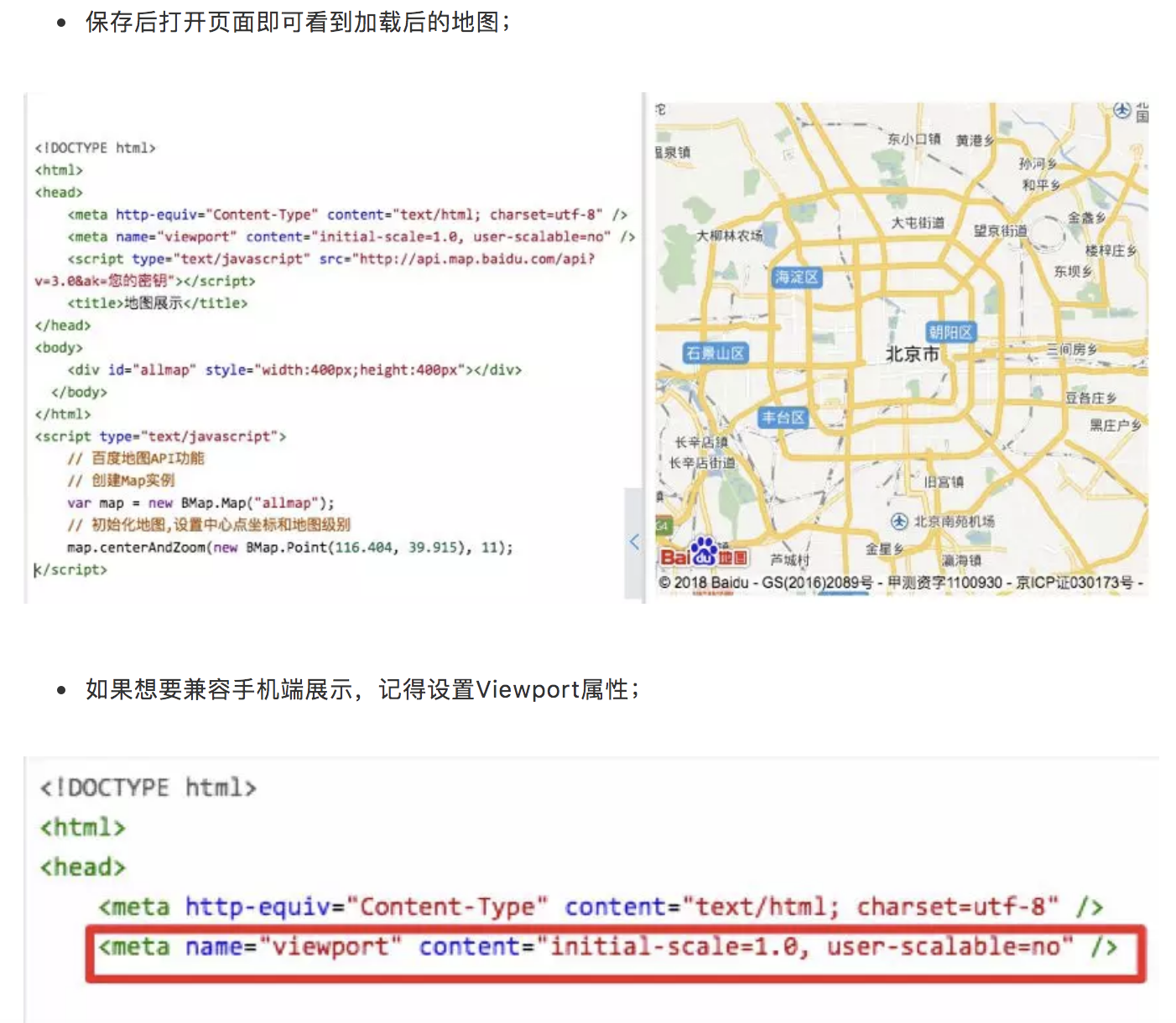Click the map.centerAndZoom code line
The image size is (1176, 1023).
point(290,548)
